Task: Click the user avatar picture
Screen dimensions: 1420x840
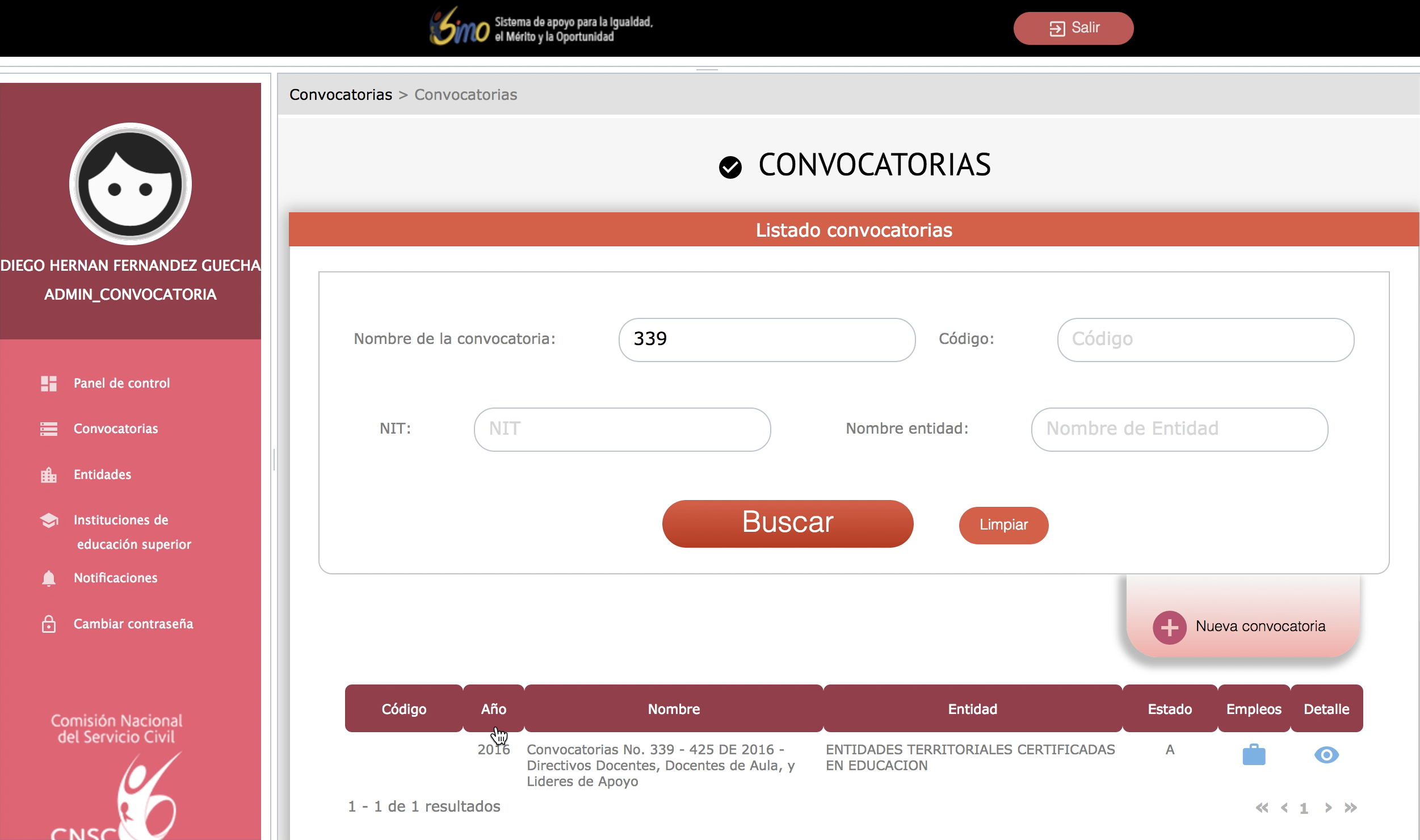Action: tap(131, 184)
